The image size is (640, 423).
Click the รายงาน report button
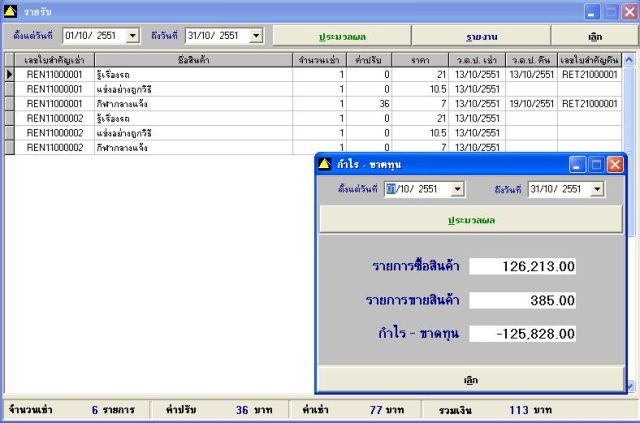(481, 36)
